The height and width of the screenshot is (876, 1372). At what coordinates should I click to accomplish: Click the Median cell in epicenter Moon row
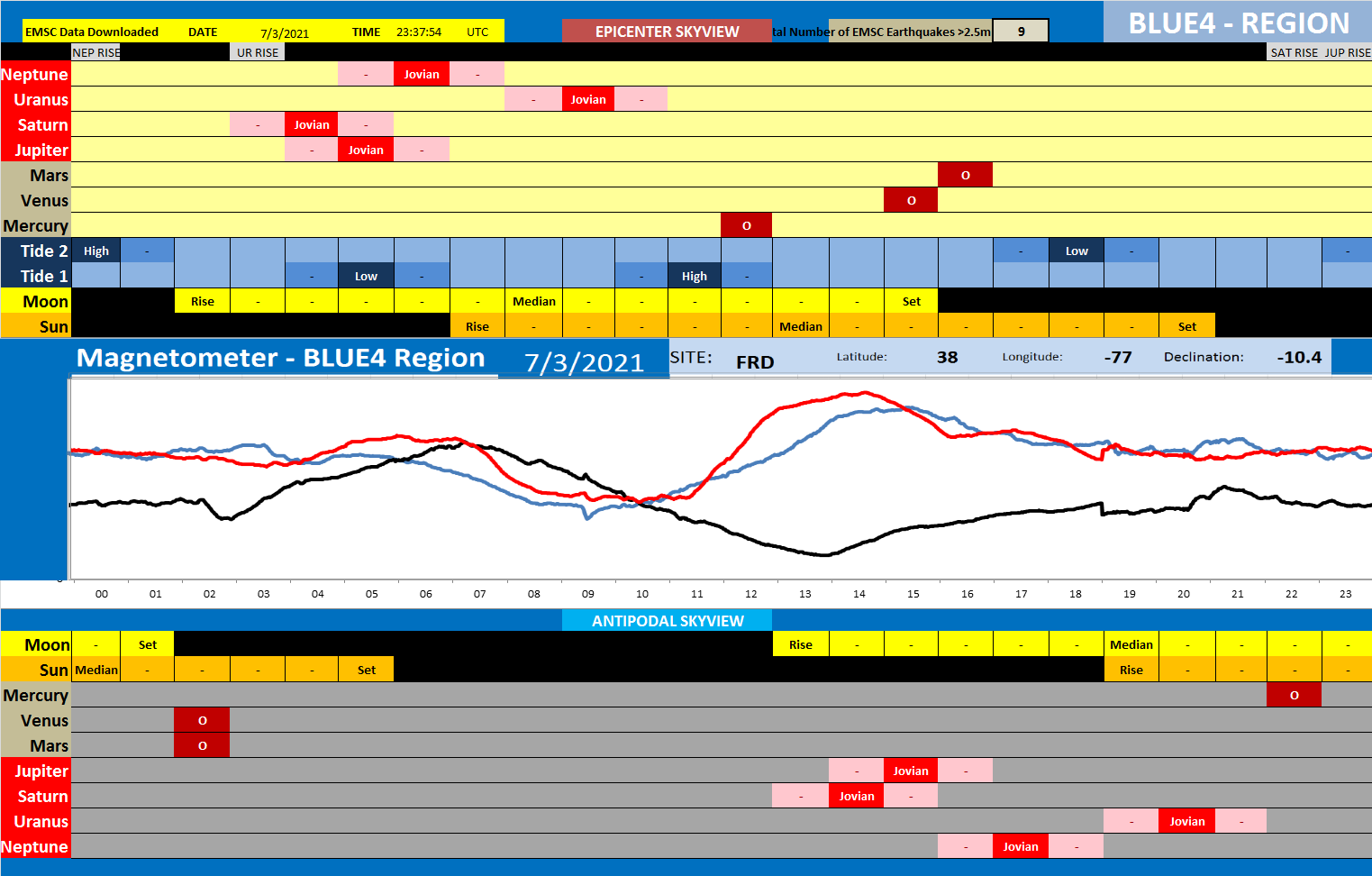[x=534, y=301]
